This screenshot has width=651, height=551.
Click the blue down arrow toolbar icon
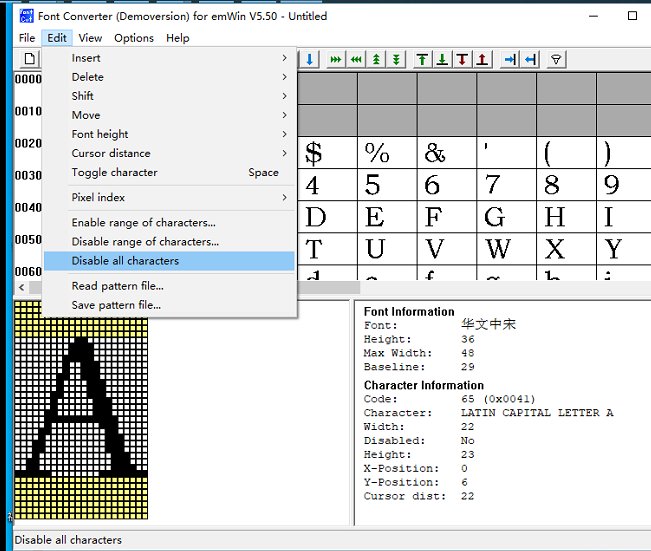(x=309, y=59)
